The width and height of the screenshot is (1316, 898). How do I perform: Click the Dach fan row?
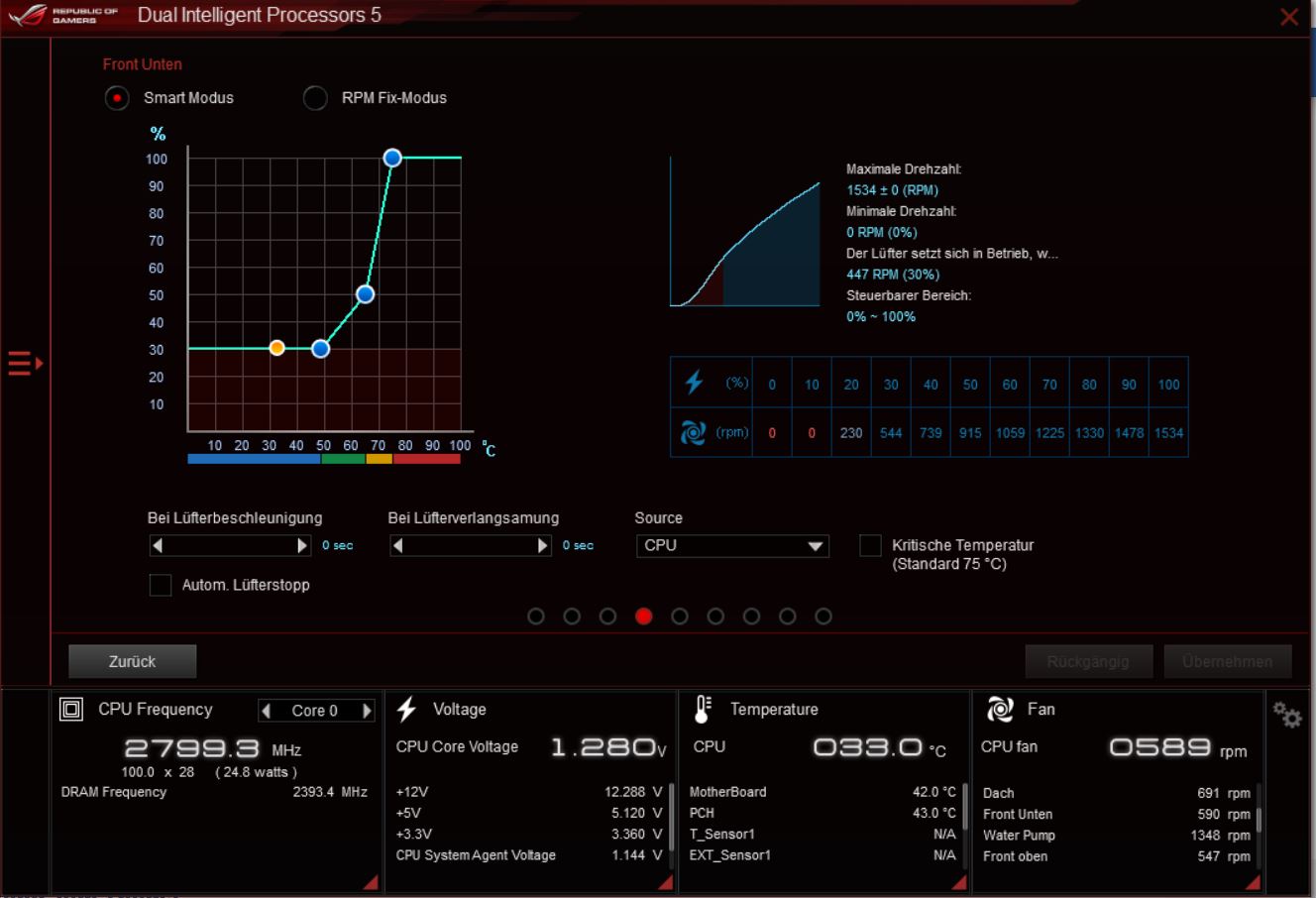[x=1116, y=793]
